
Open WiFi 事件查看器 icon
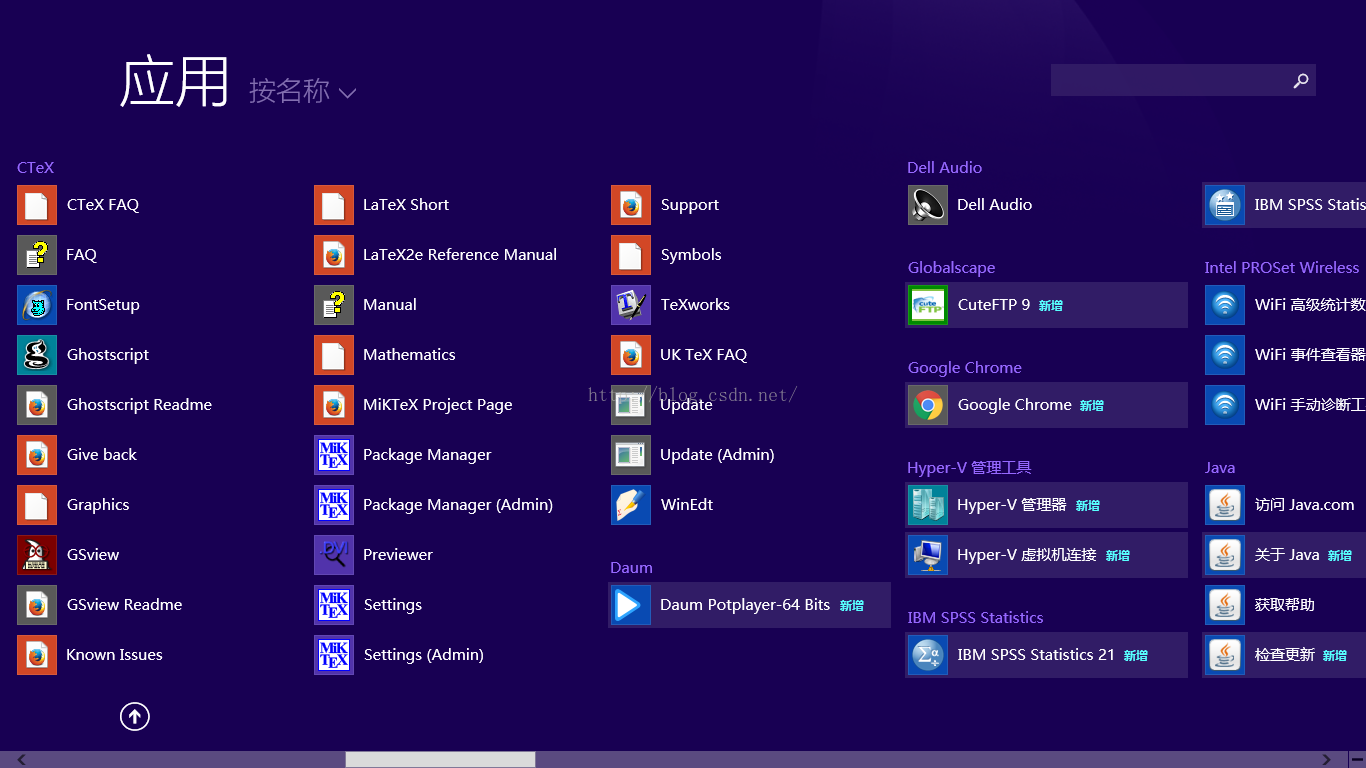pyautogui.click(x=1225, y=355)
